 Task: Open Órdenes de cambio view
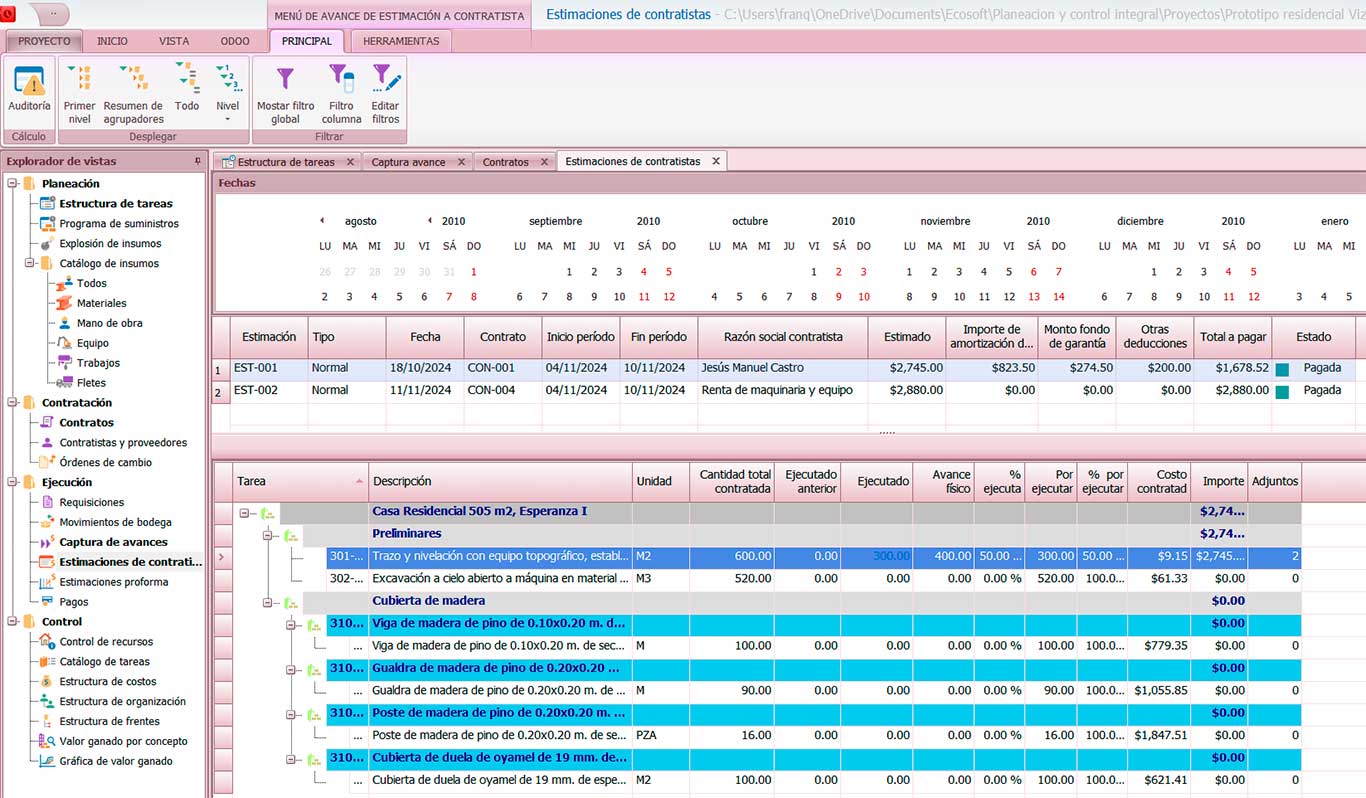pos(105,462)
